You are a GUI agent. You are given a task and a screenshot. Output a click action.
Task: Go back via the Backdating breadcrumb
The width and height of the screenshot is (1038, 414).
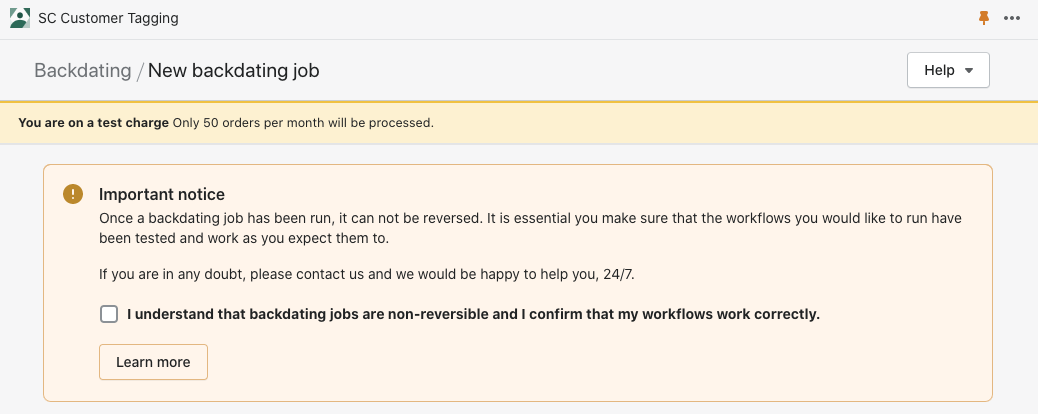(83, 70)
